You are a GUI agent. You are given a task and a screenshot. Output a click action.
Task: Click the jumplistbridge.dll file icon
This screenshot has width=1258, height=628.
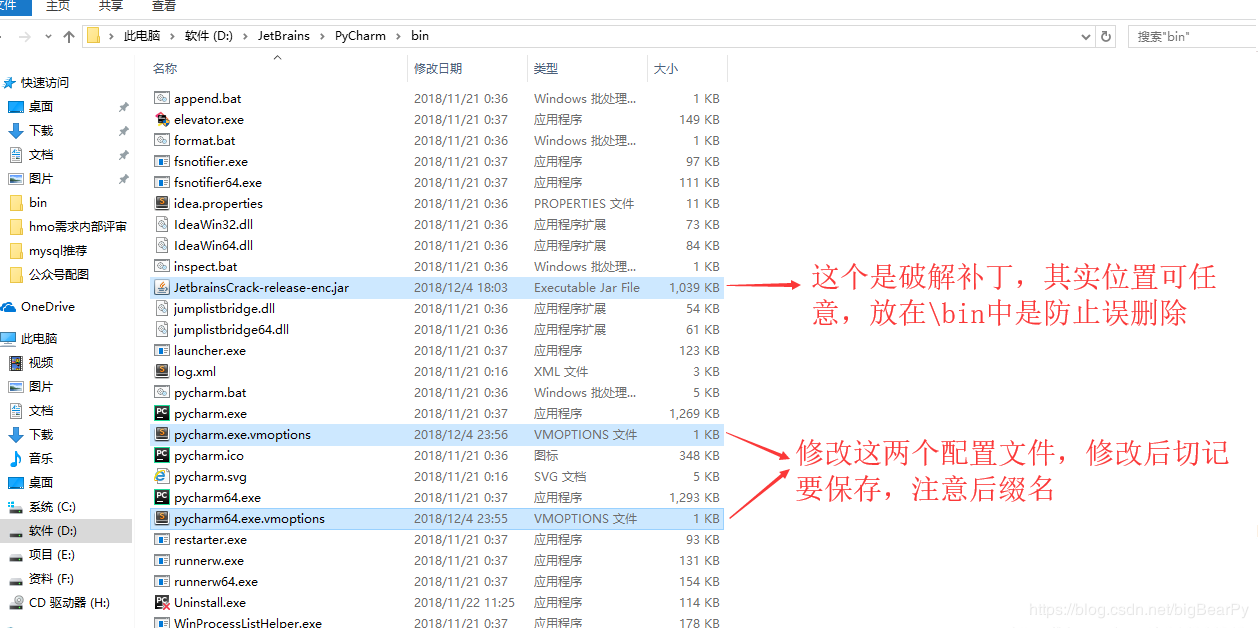click(x=162, y=308)
